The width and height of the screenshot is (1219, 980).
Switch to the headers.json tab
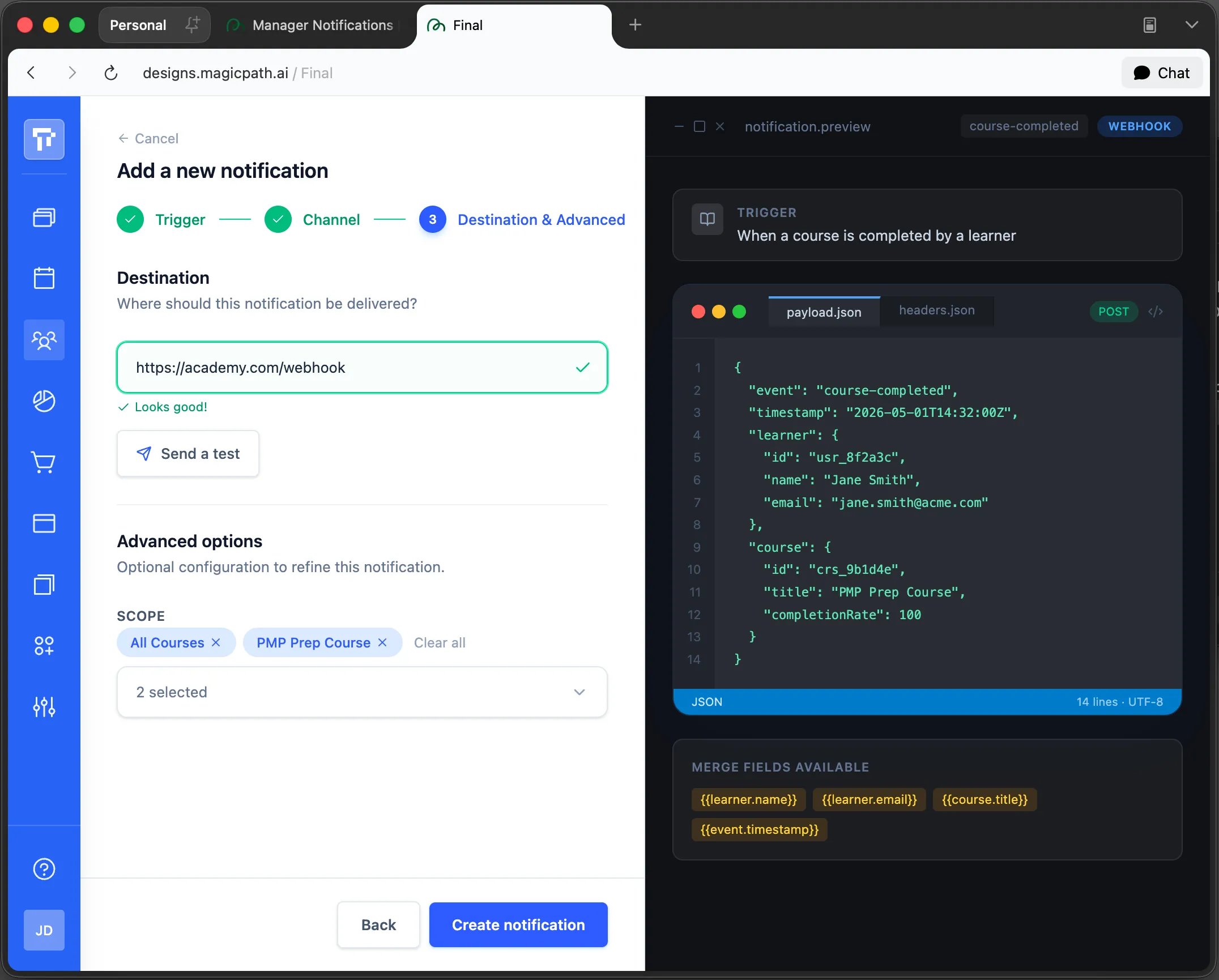coord(937,310)
